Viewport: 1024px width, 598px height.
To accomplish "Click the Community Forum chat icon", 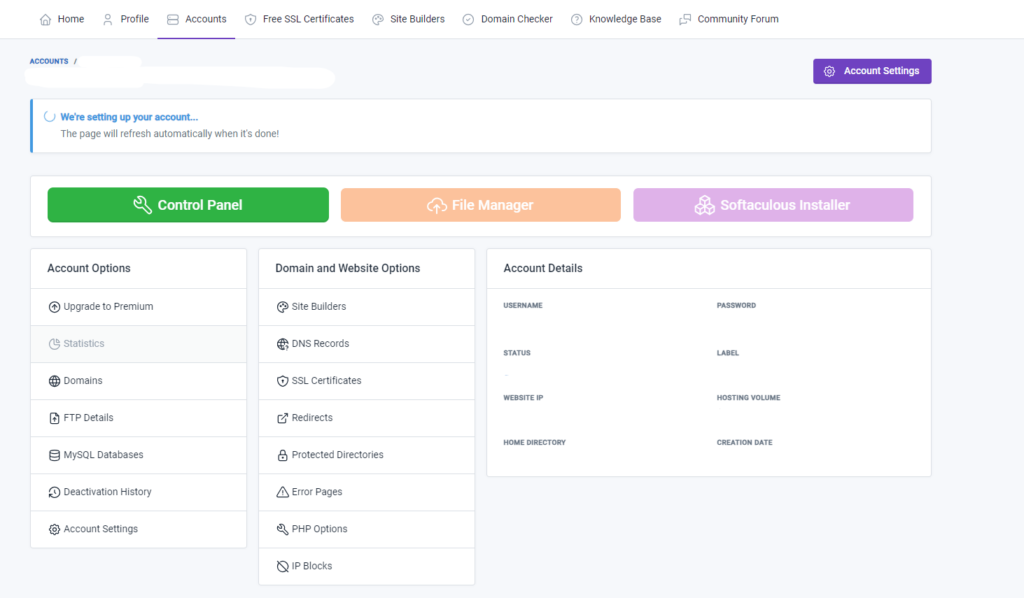I will 685,20.
